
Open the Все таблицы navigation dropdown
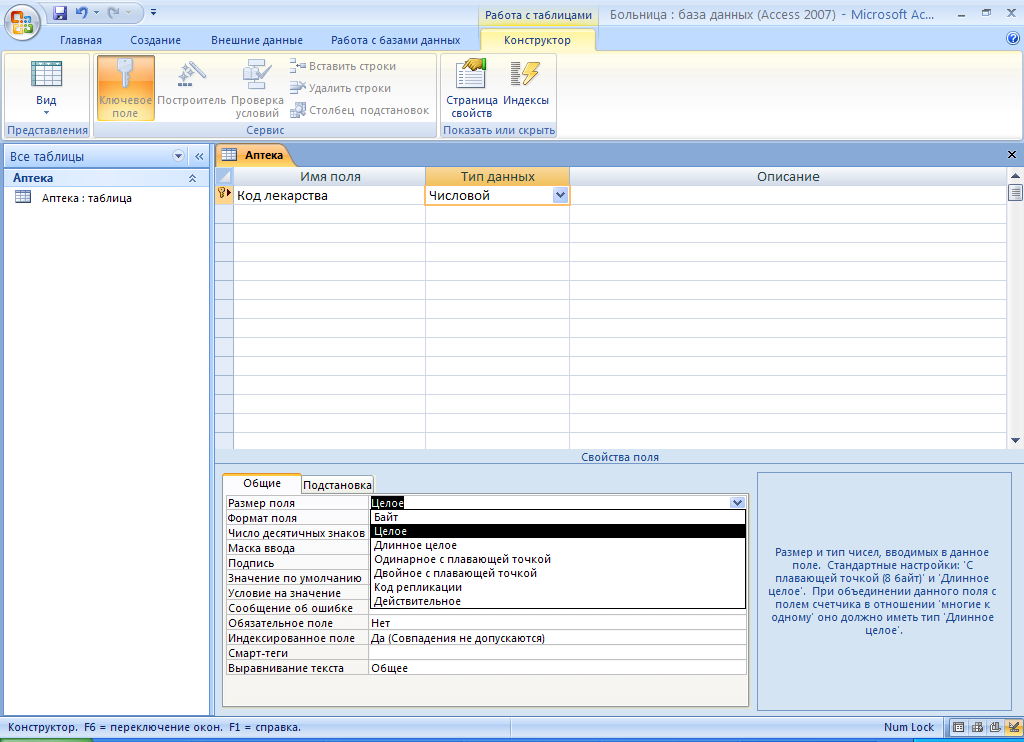(x=178, y=156)
